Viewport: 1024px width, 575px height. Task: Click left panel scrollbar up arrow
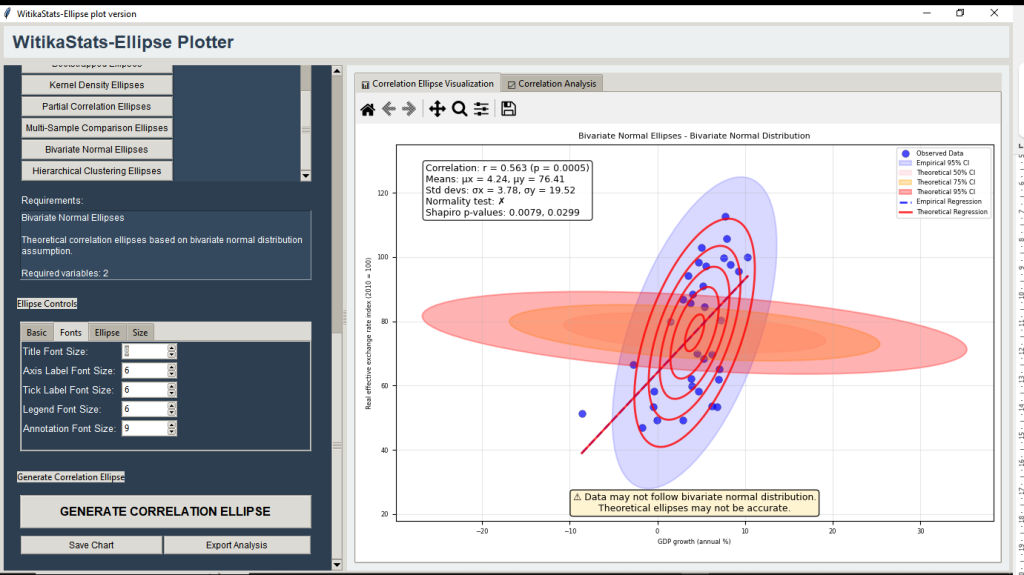pyautogui.click(x=337, y=71)
